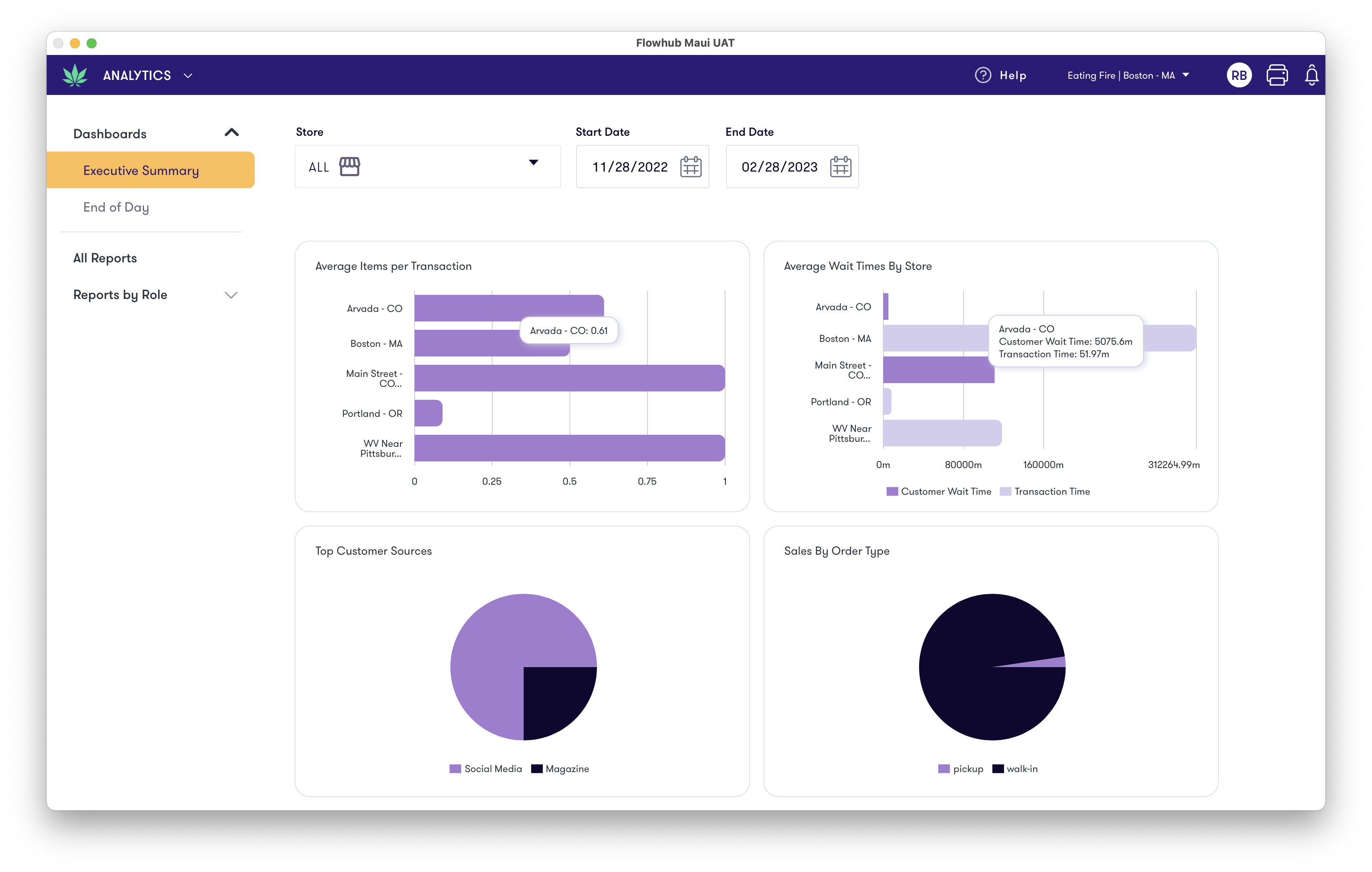Toggle walk-in legend swatch
Screen dimensions: 1372x872
pos(998,769)
